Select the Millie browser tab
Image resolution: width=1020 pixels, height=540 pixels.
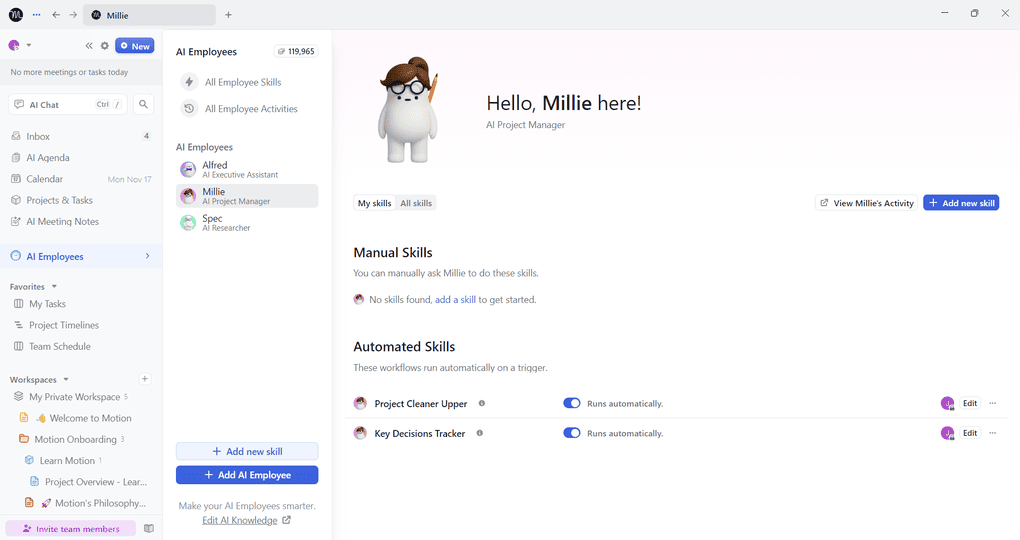coord(149,15)
